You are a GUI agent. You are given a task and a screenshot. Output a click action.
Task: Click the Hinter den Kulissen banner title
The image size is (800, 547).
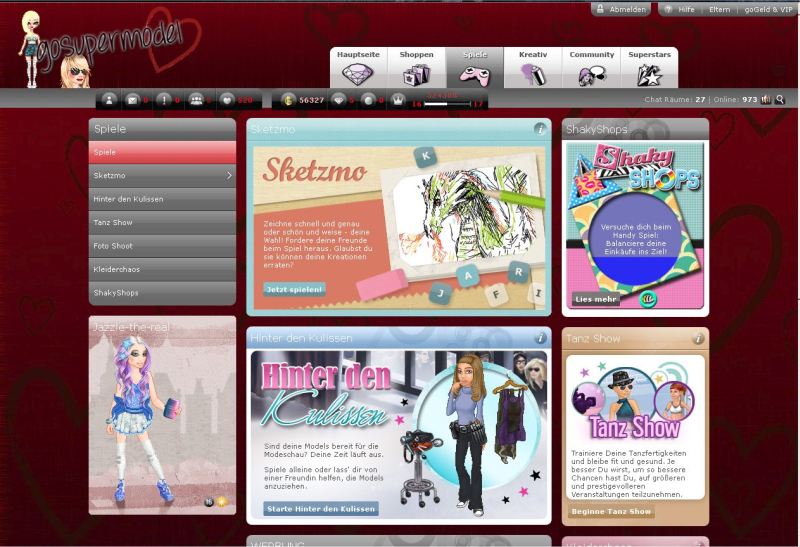click(x=327, y=394)
